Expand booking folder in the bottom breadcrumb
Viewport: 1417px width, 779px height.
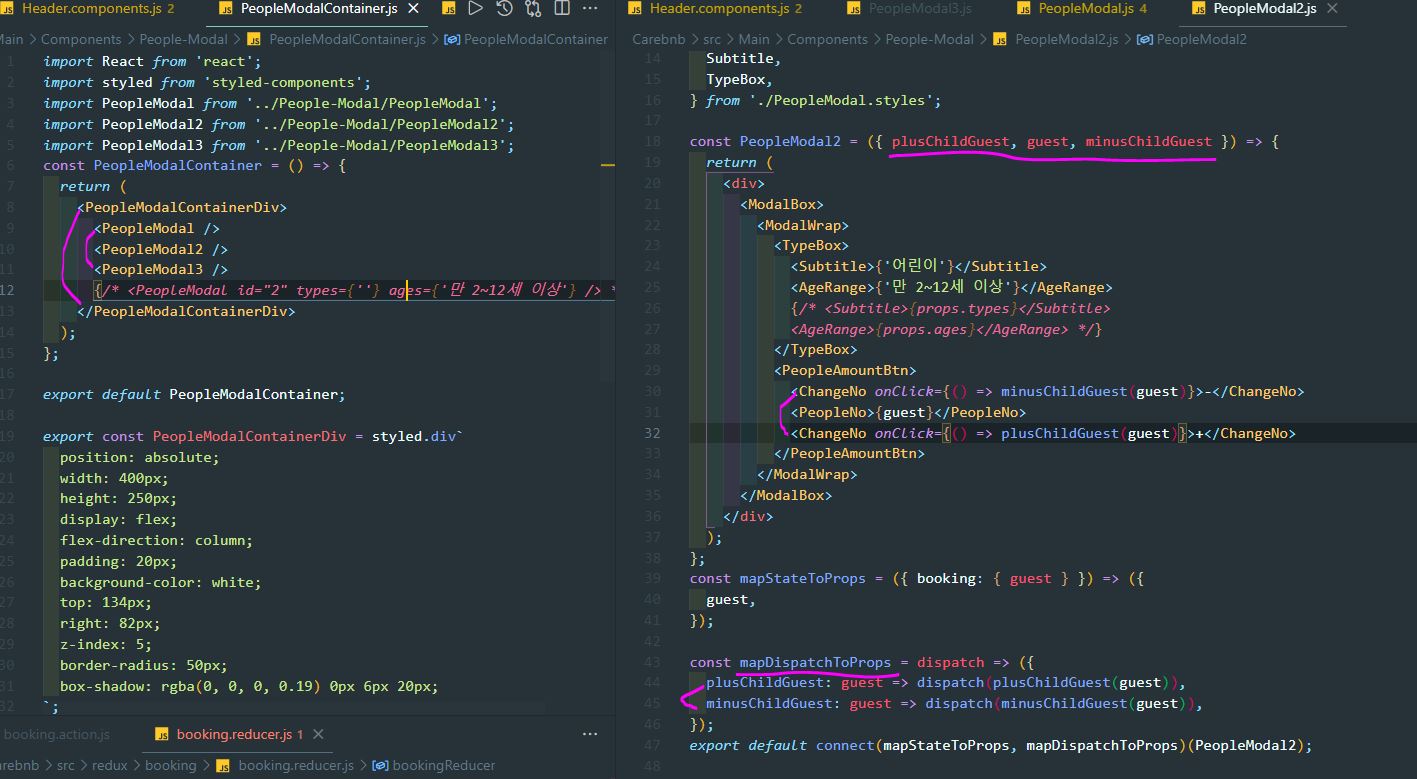[x=170, y=765]
